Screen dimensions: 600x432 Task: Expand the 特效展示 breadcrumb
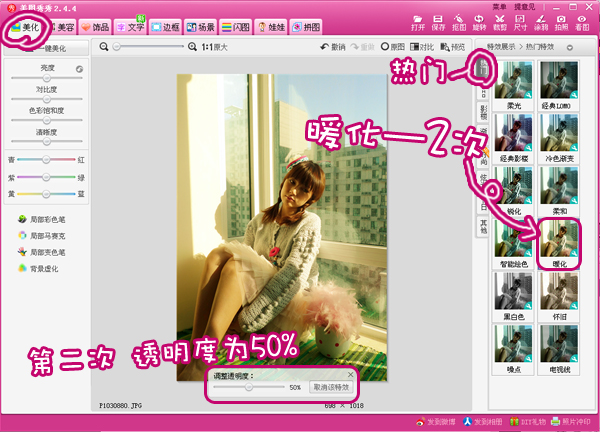pyautogui.click(x=501, y=47)
